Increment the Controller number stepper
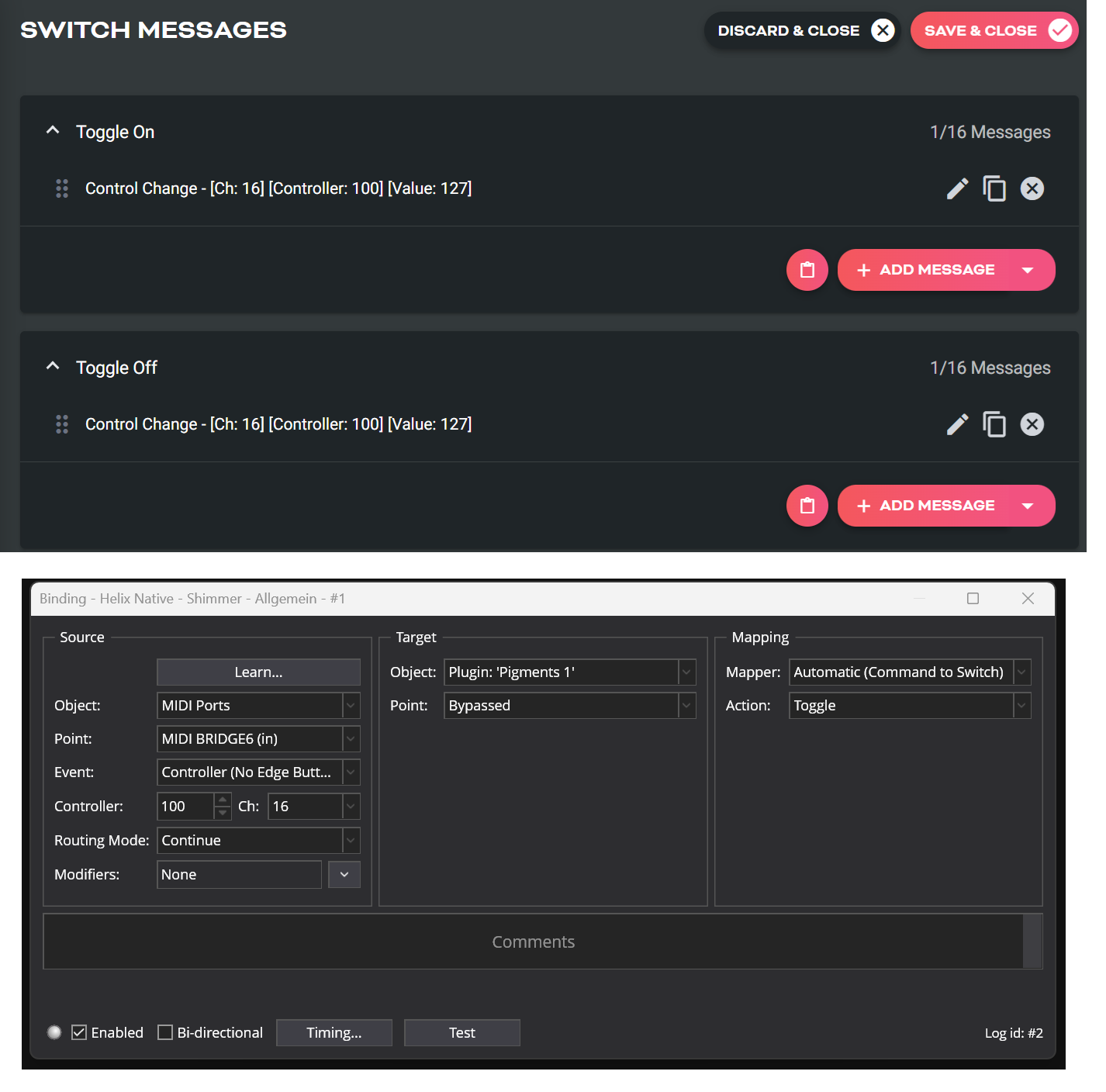 pos(223,800)
